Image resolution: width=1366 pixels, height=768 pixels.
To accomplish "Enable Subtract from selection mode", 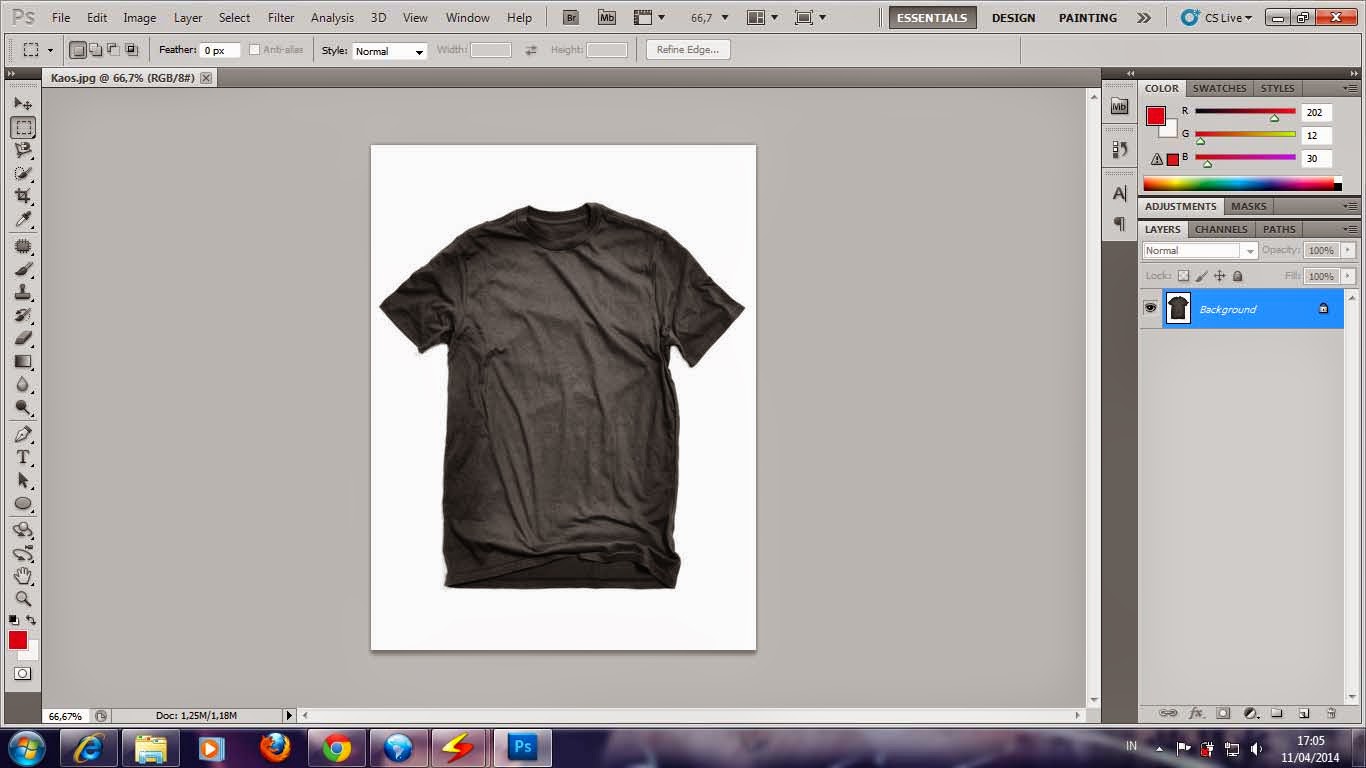I will tap(113, 50).
